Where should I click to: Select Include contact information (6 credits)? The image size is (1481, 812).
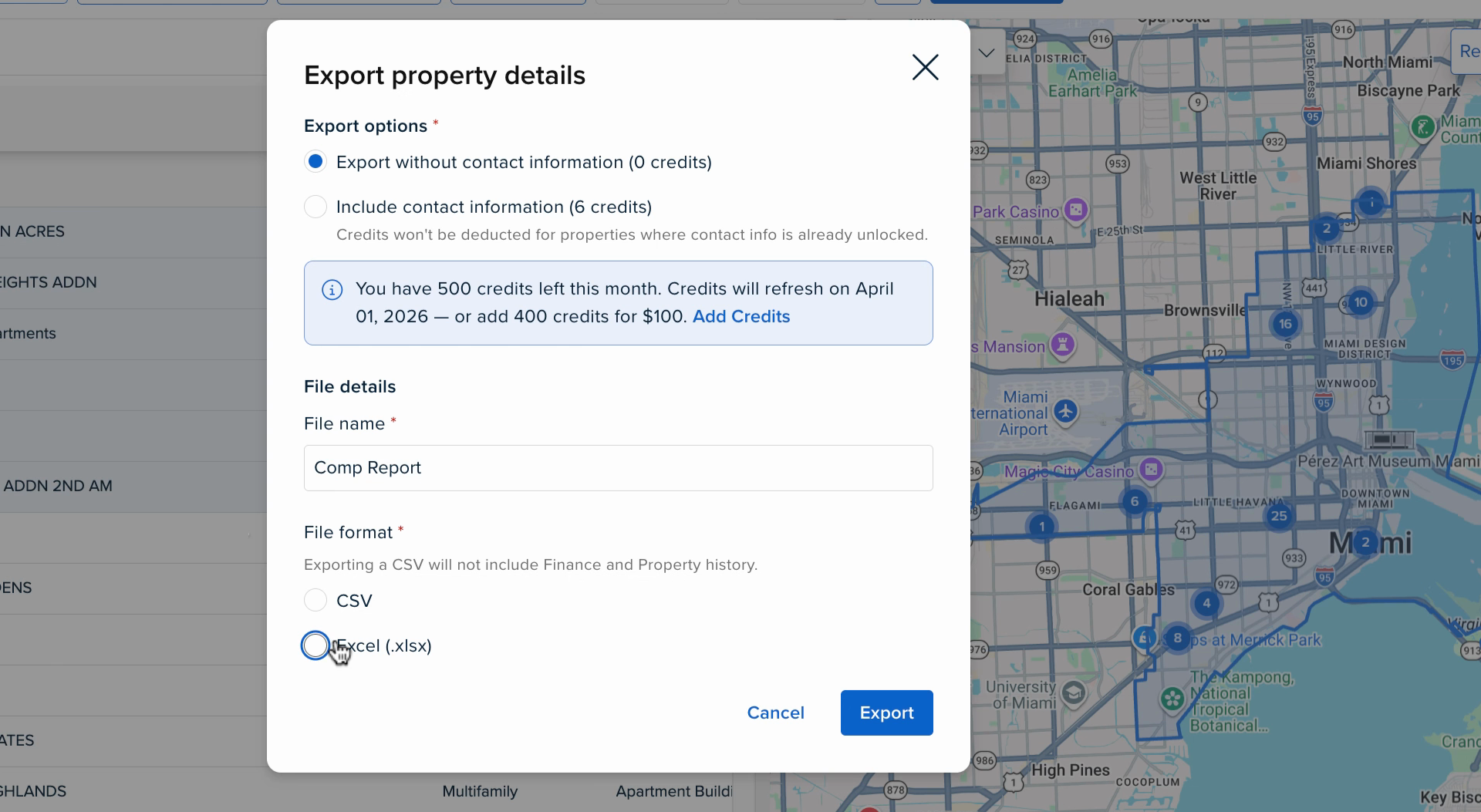pyautogui.click(x=315, y=207)
